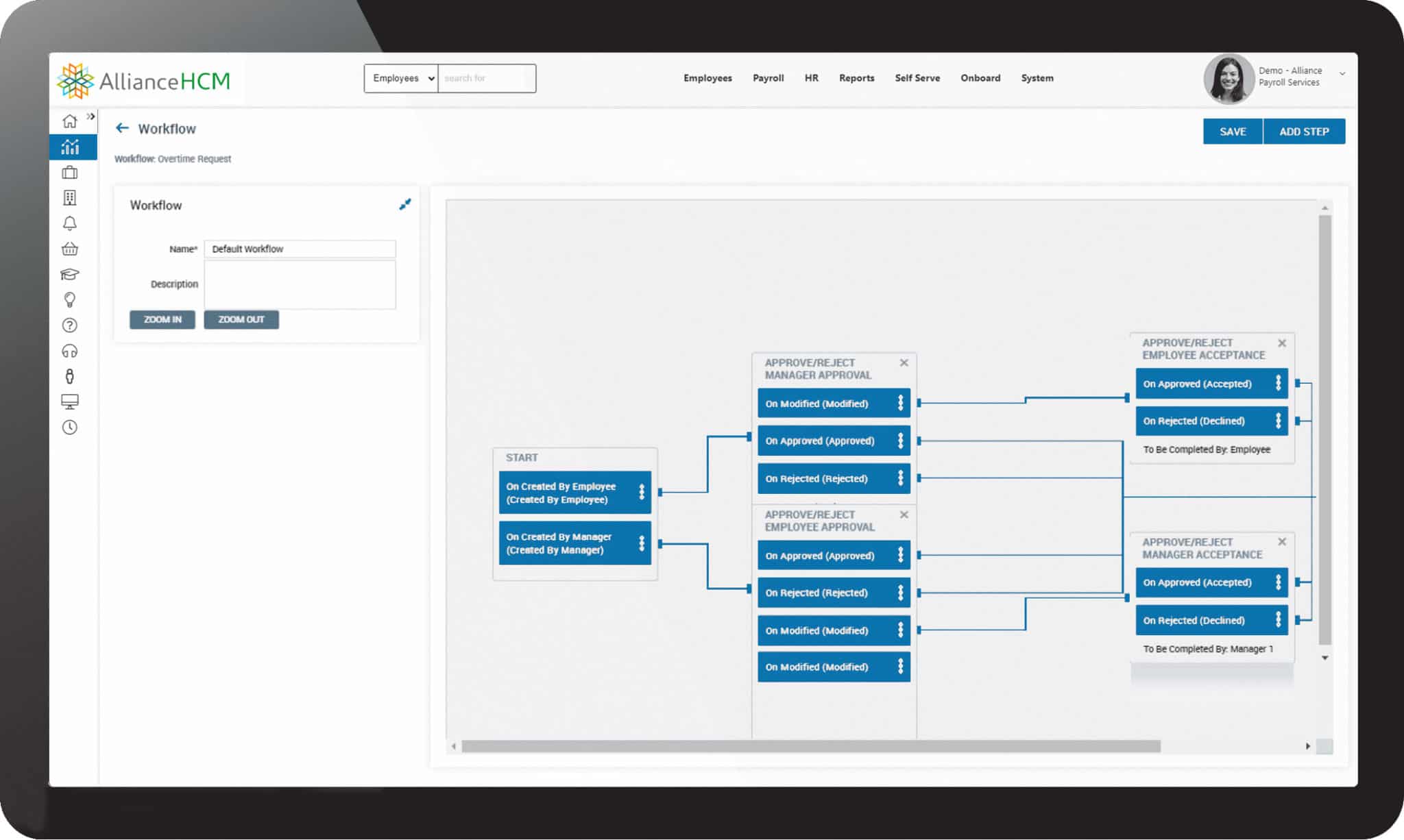Open the briefcase icon in sidebar
This screenshot has width=1404, height=840.
(69, 173)
